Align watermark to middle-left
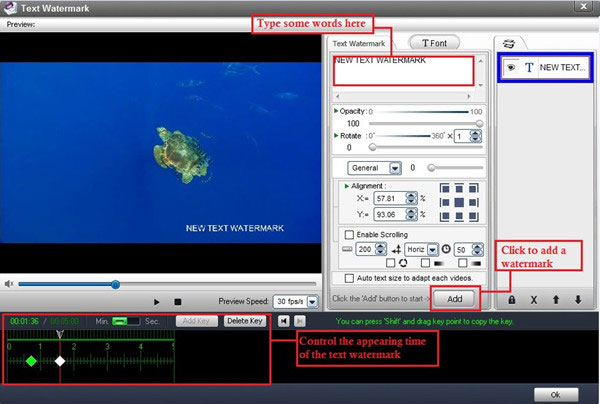The image size is (600, 404). 445,202
